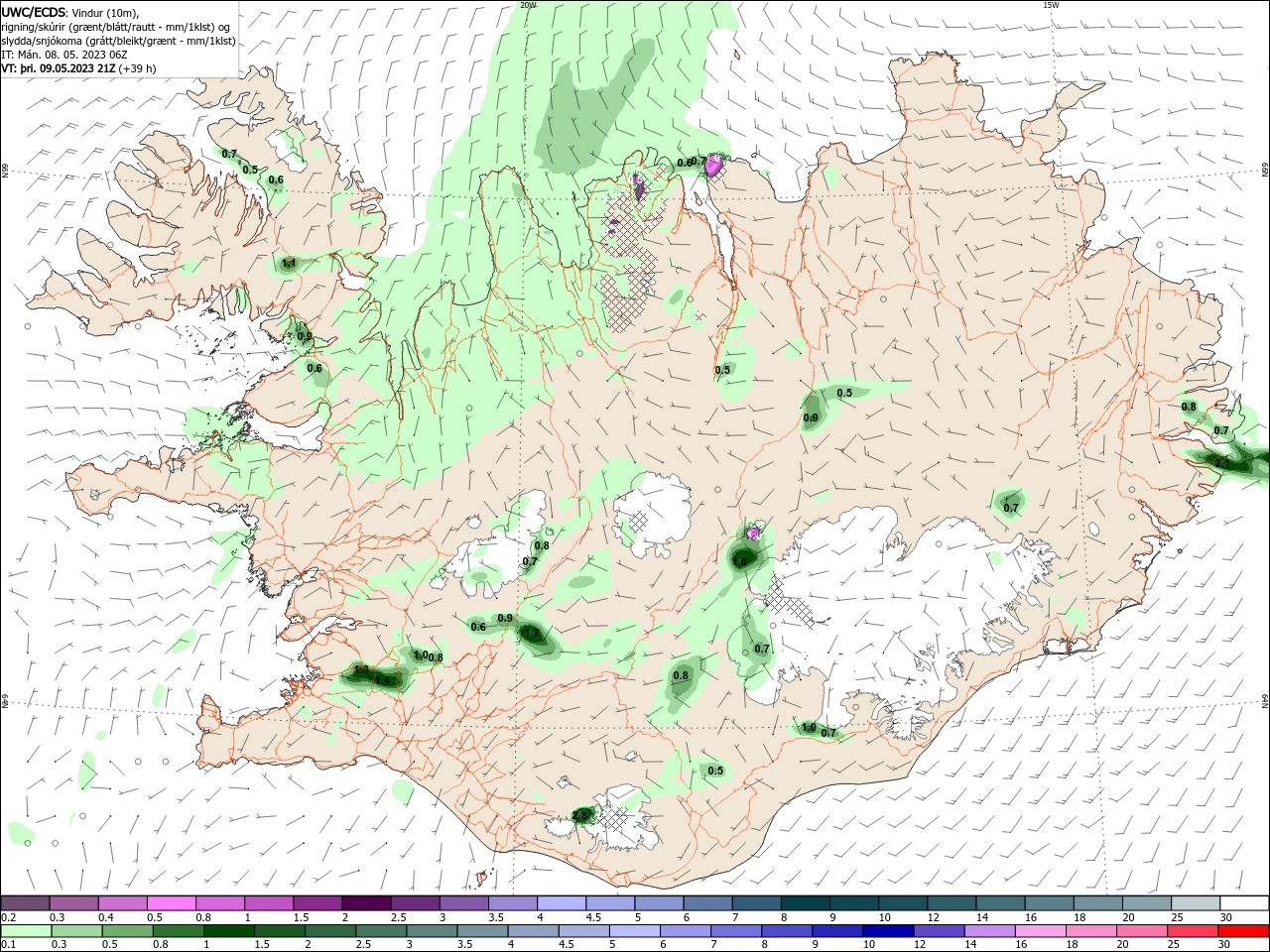Screen dimensions: 1270x952
Task: Click the blue-gray swatch labeled 3.5 in rain legend
Action: tap(481, 931)
